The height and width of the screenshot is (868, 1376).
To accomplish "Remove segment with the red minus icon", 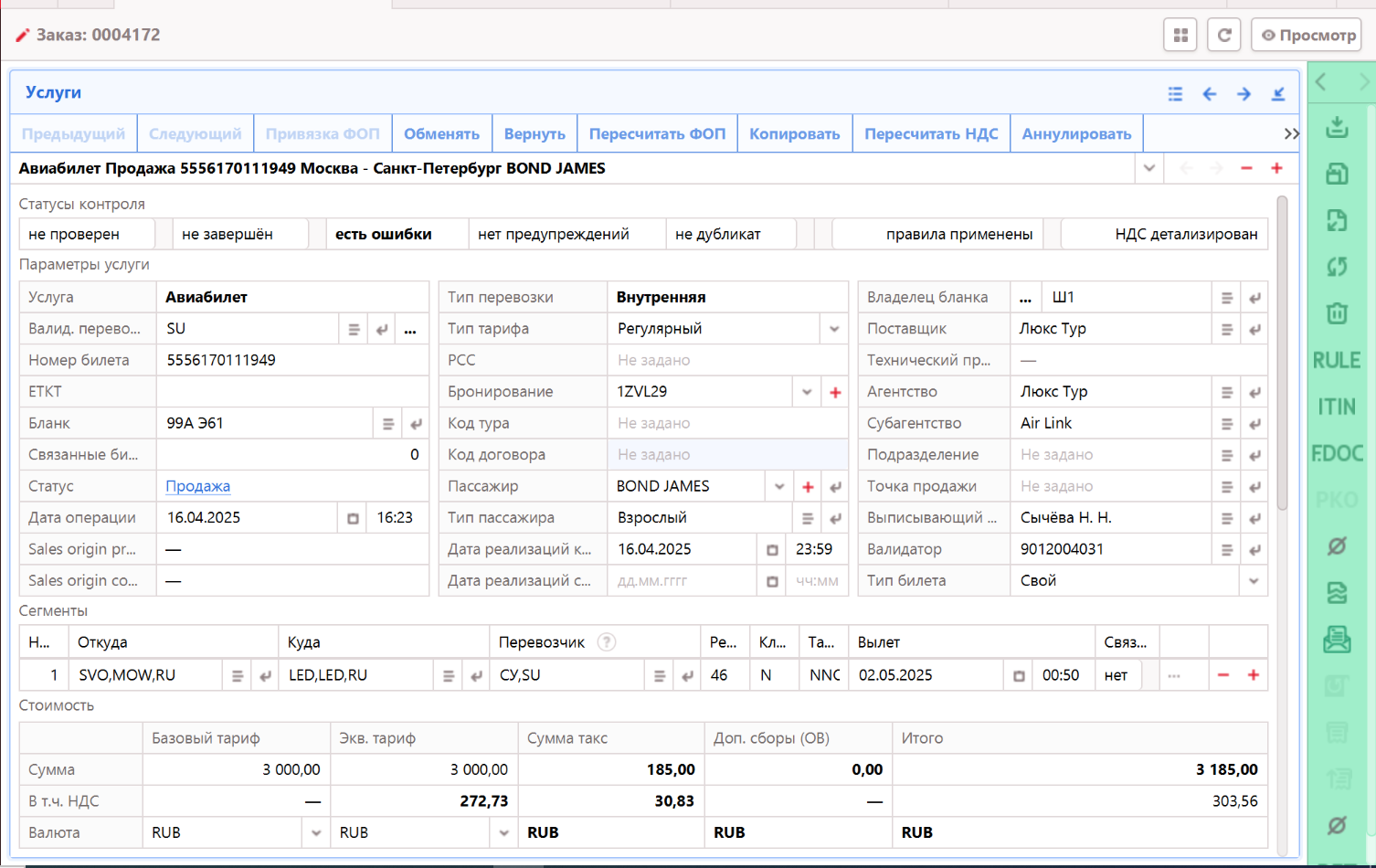I will (1223, 675).
